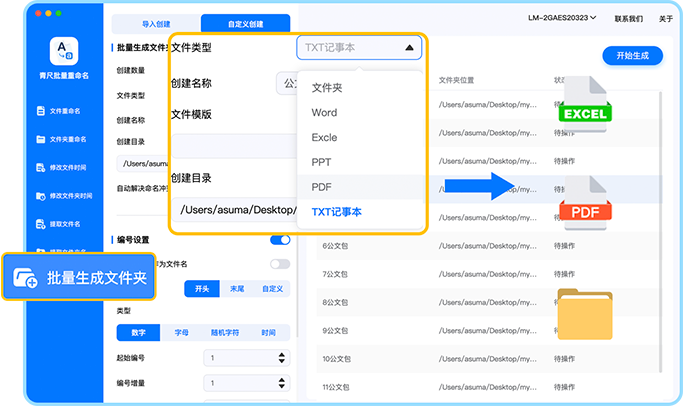Click the 批量生成文件夹 folder icon
Image resolution: width=683 pixels, height=406 pixels.
(27, 279)
